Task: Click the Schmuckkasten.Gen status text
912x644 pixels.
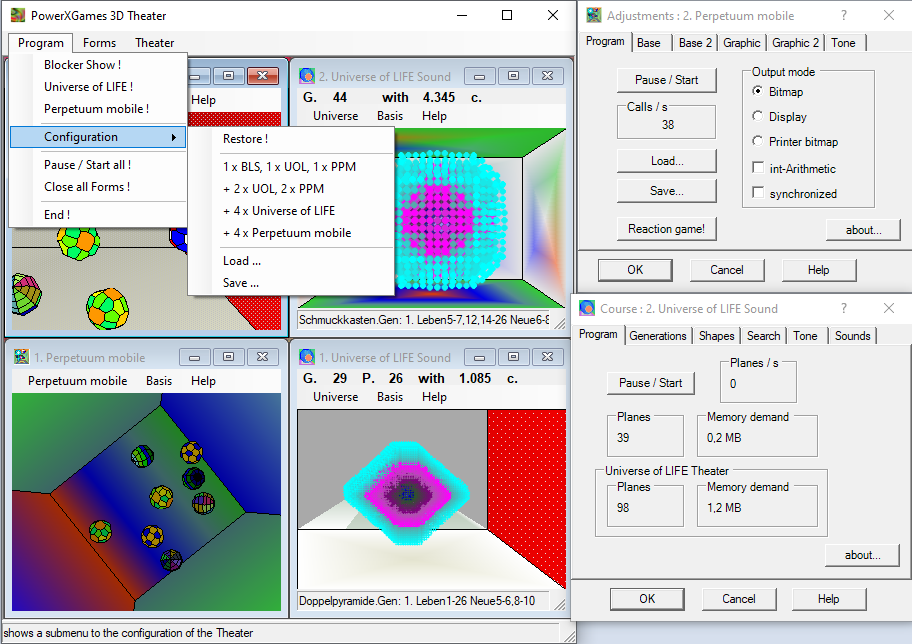Action: 424,320
